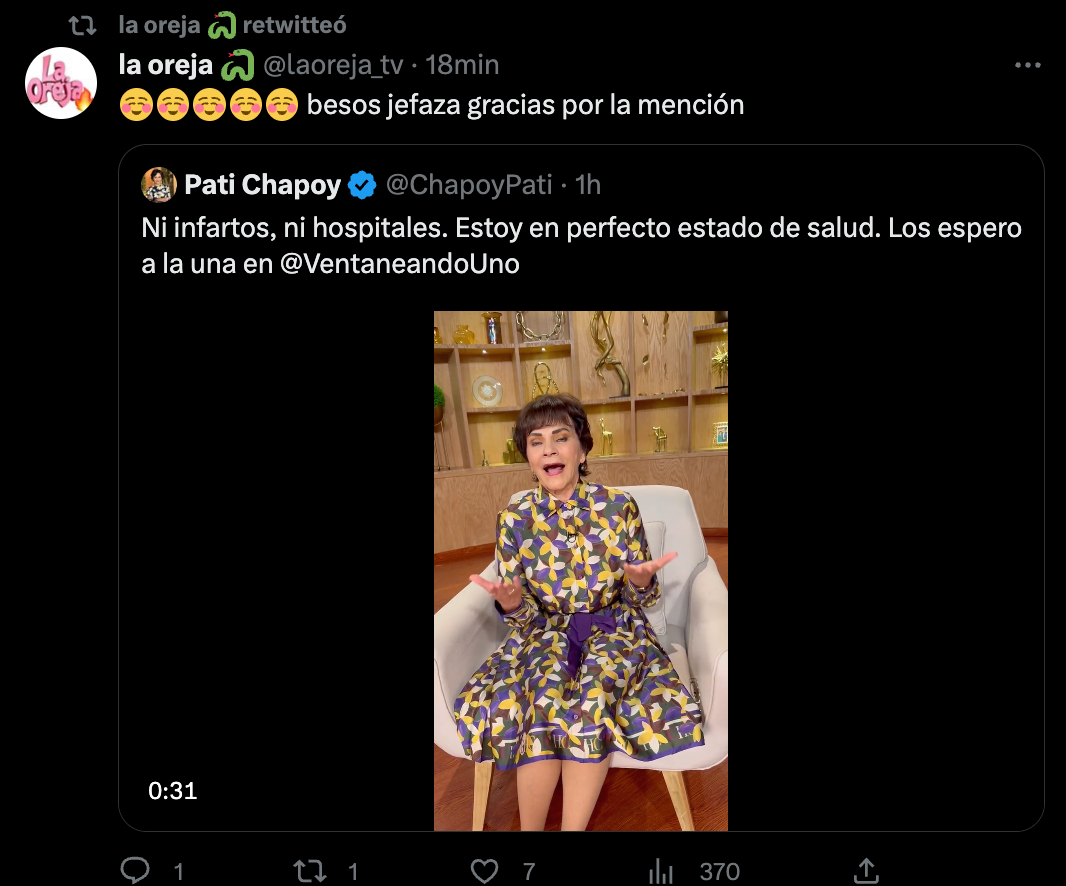Click the "la oreja retwitteó" label

232,26
